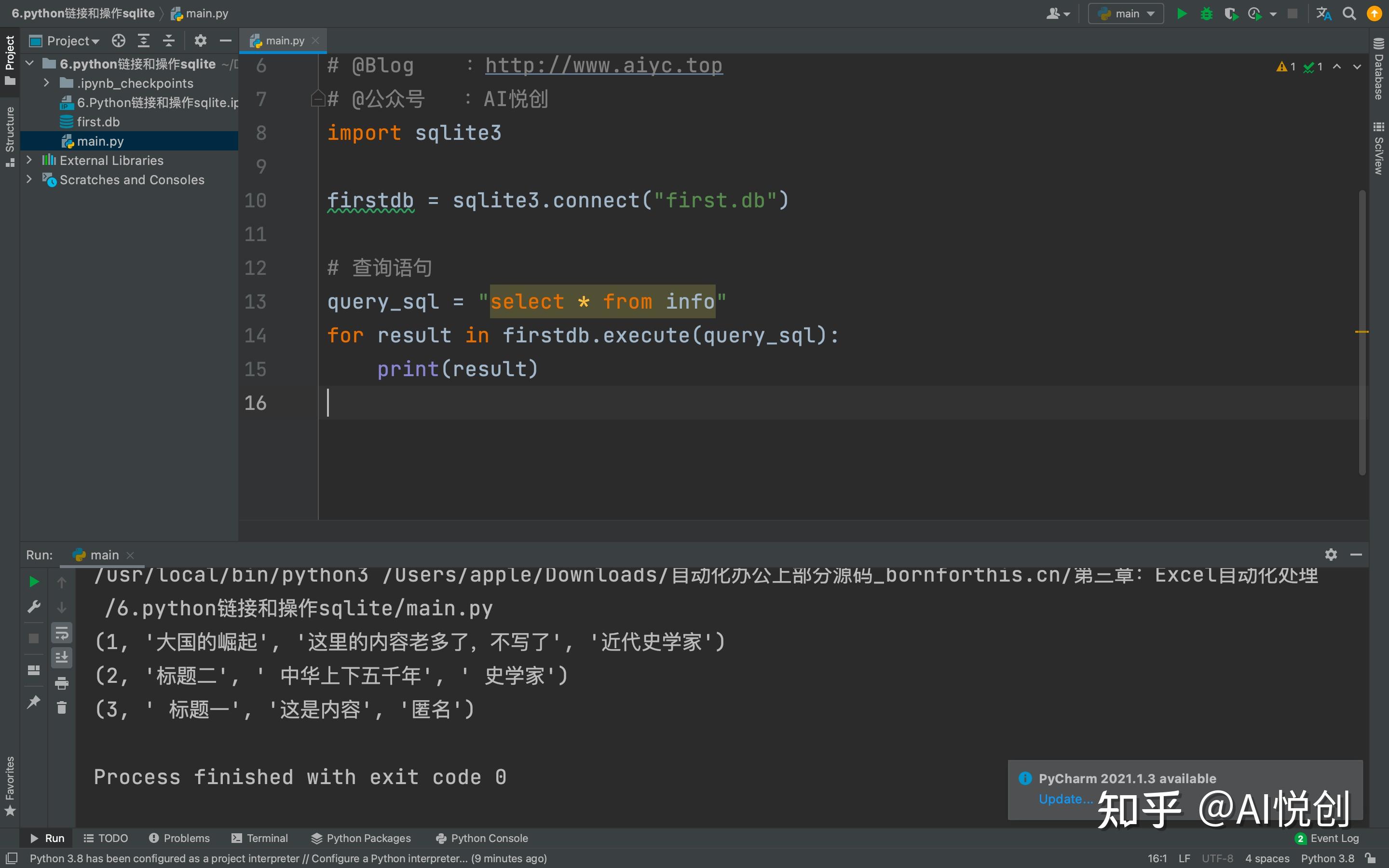Viewport: 1389px width, 868px height.
Task: Close the main run tab
Action: point(130,555)
